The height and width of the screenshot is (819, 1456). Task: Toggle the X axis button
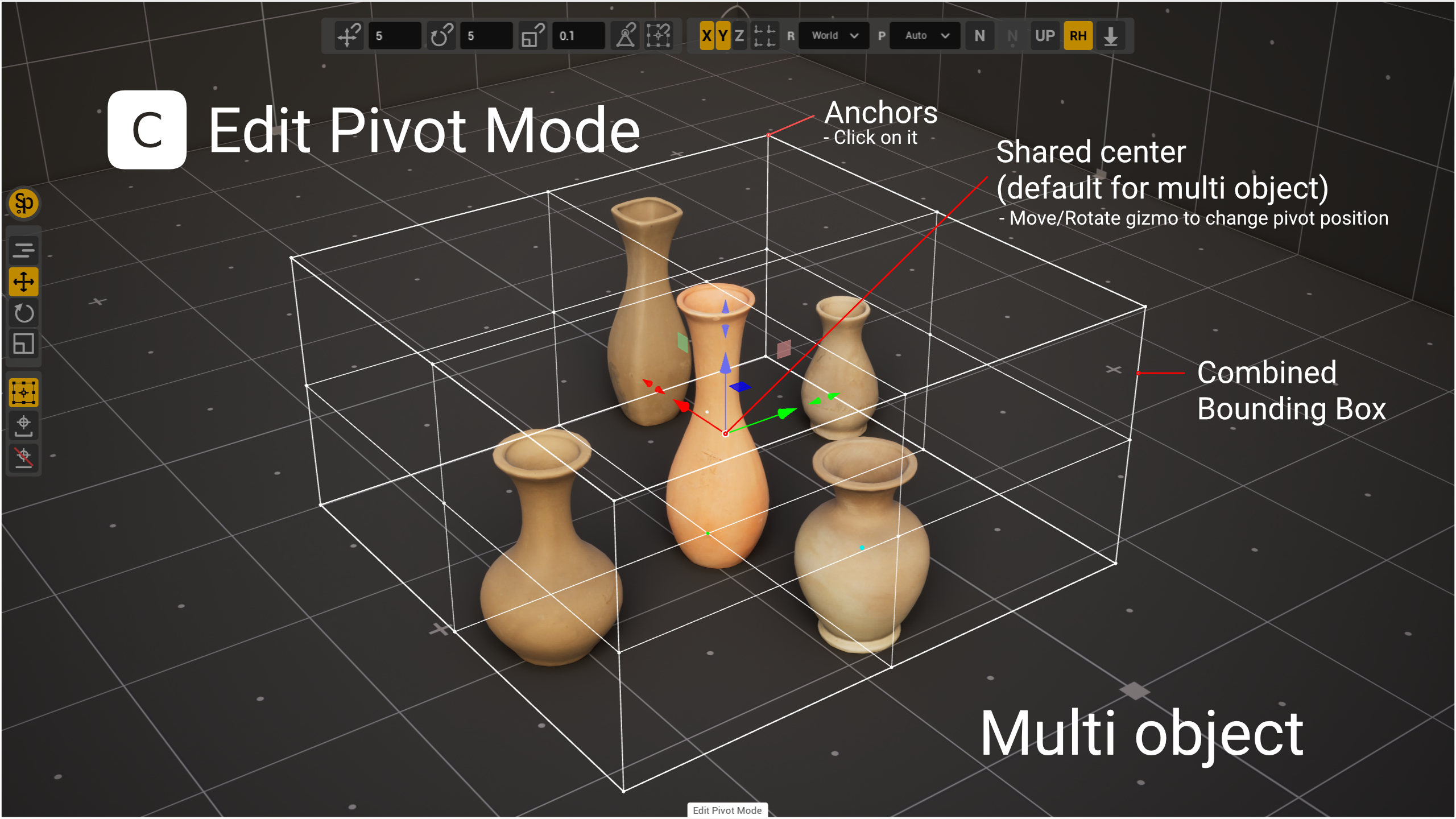tap(706, 36)
